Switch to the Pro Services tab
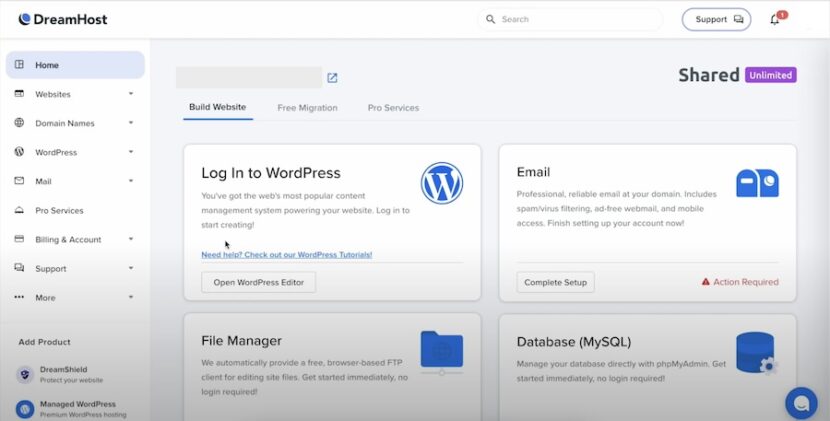 click(x=393, y=108)
